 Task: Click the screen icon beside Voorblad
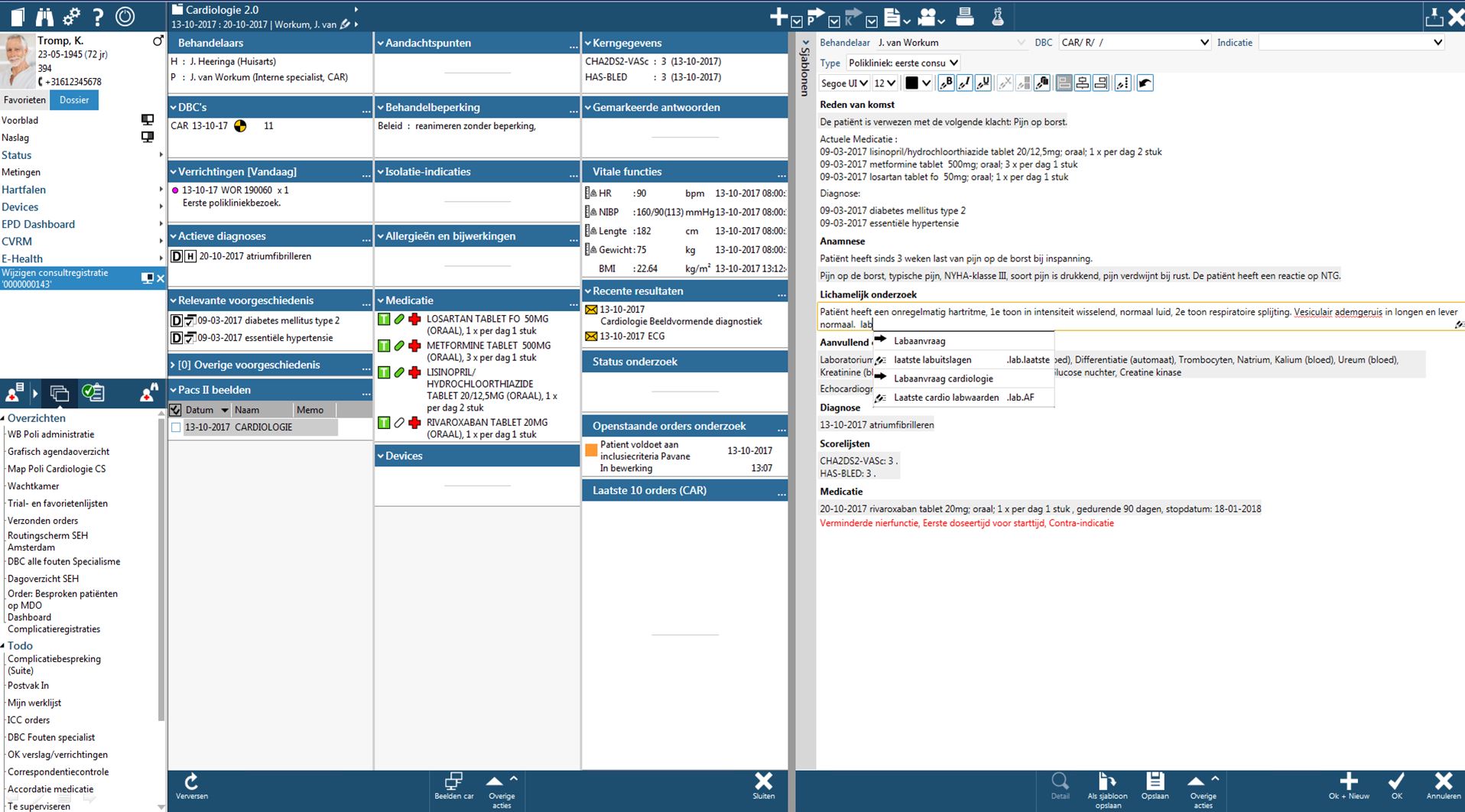(x=148, y=120)
